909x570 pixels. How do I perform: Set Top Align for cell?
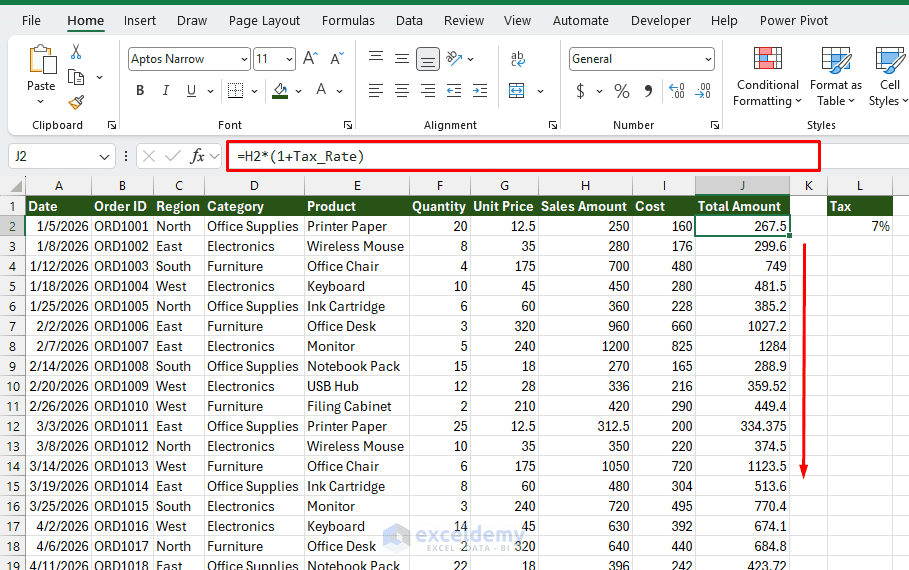[376, 58]
